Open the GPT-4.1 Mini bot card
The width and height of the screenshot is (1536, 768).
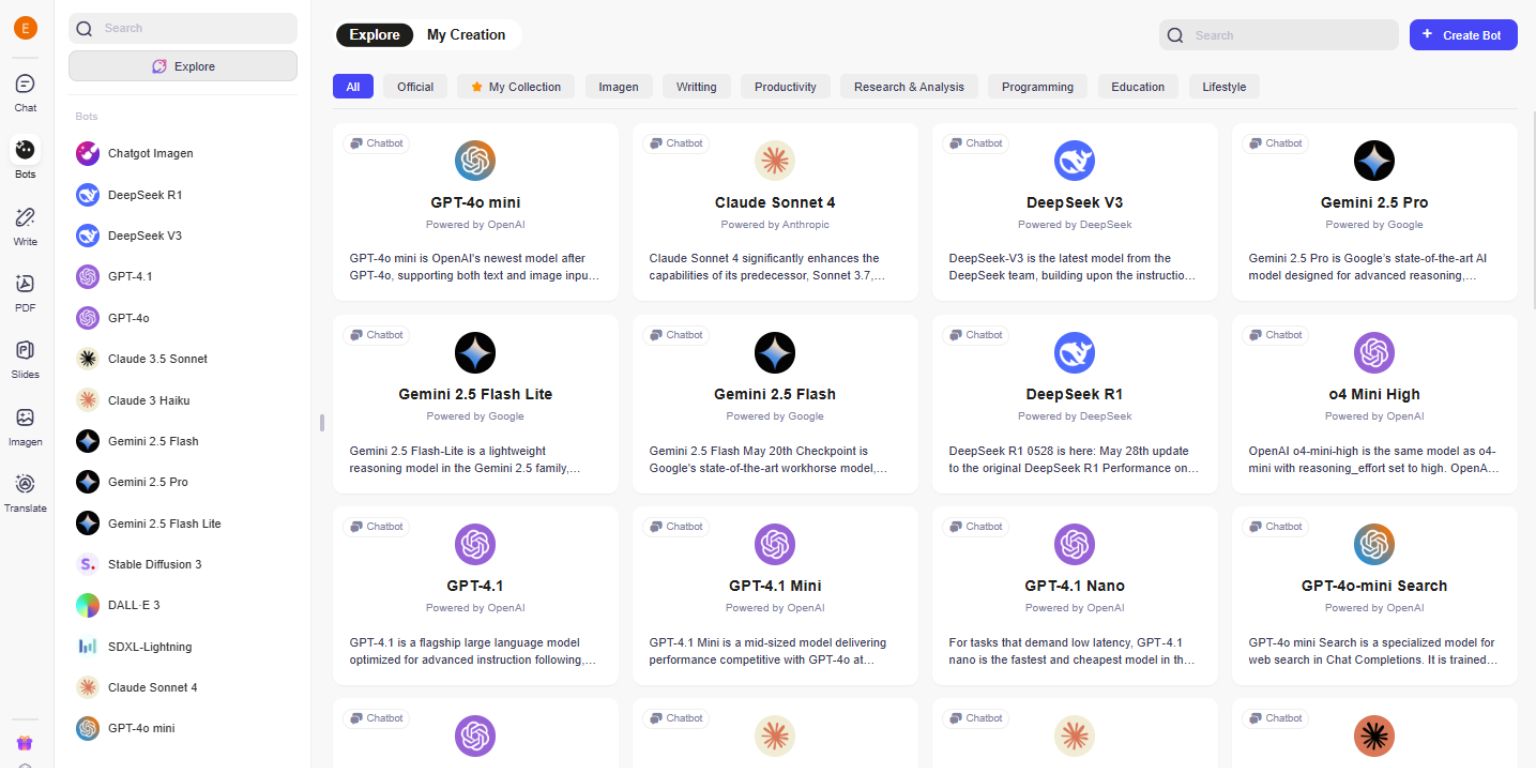[775, 595]
